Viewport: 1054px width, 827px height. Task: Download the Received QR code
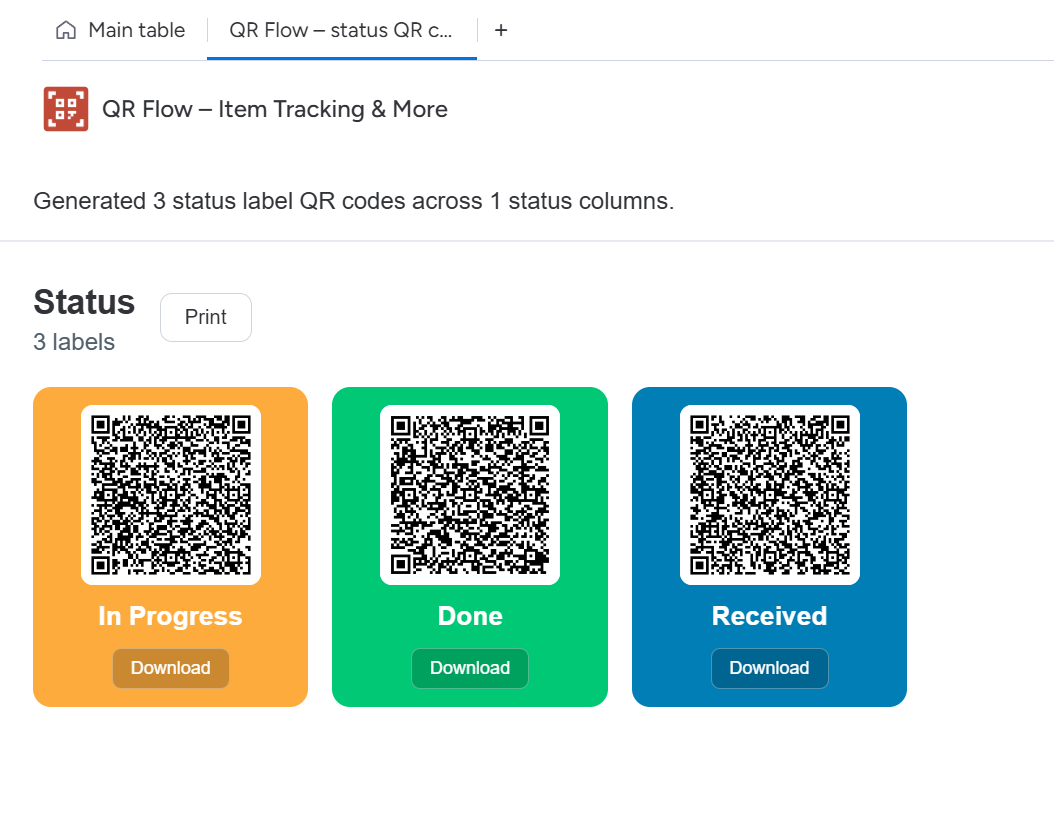[x=769, y=668]
